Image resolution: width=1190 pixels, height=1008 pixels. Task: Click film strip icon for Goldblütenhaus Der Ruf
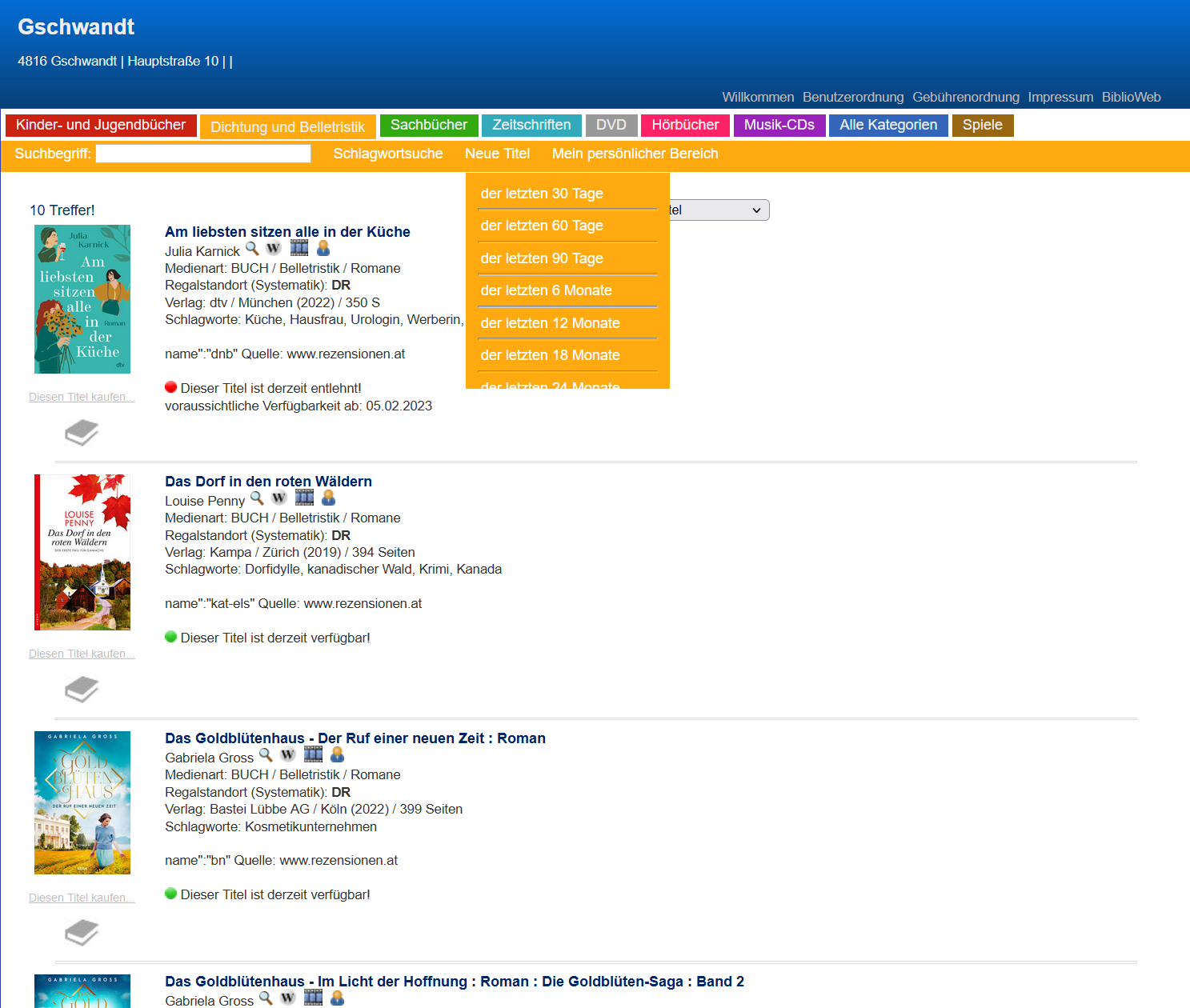pyautogui.click(x=313, y=754)
